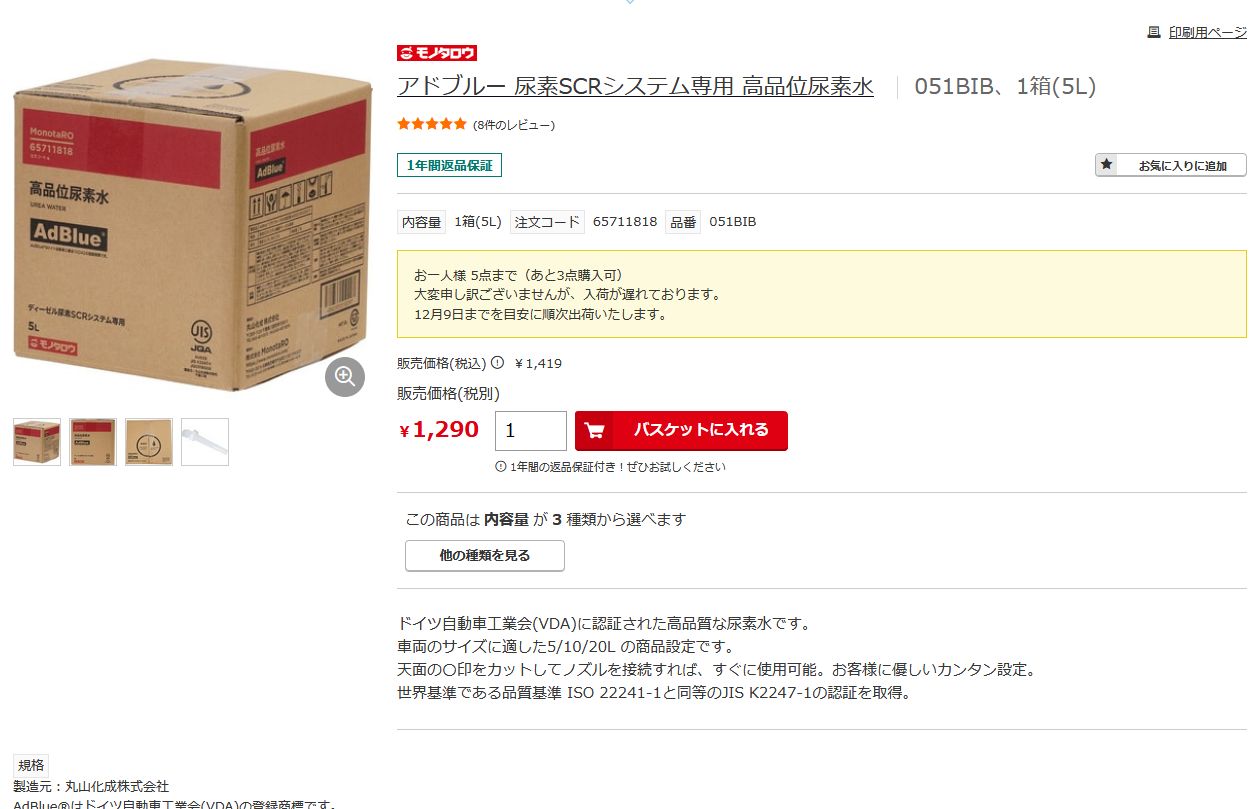1253x809 pixels.
Task: Click the info icon by the return guarantee note
Action: (501, 466)
